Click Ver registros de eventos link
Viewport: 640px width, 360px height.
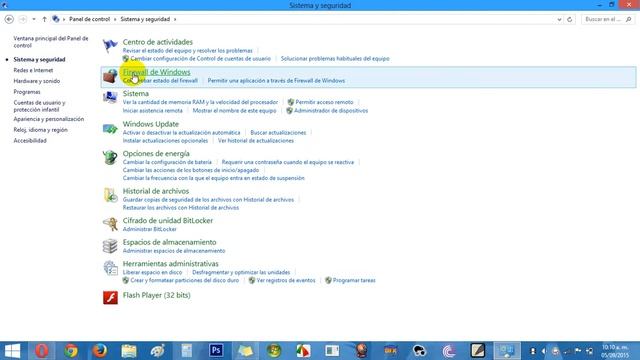point(286,280)
